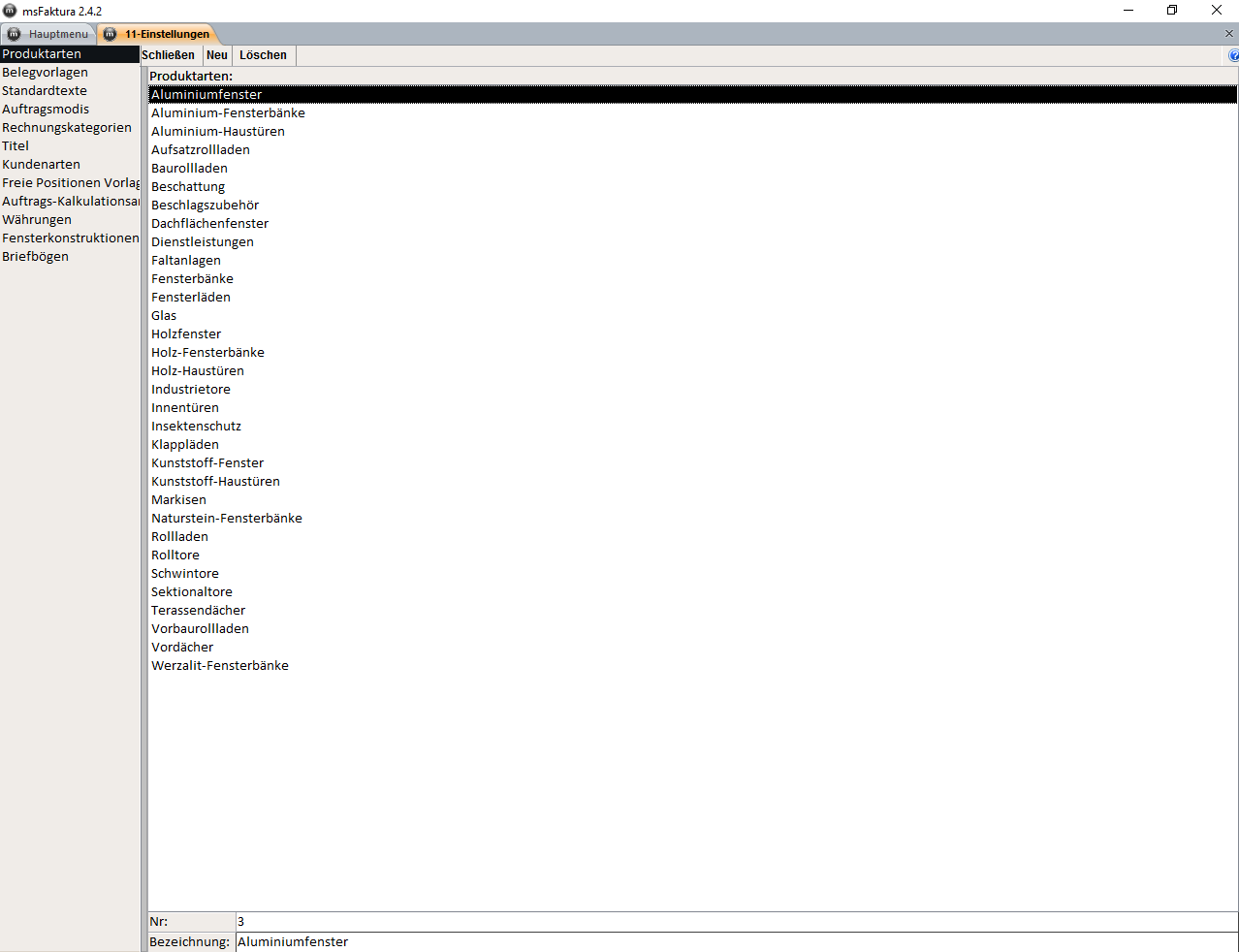Select Dachflächenfenster entry
Image resolution: width=1239 pixels, height=952 pixels.
(x=693, y=224)
